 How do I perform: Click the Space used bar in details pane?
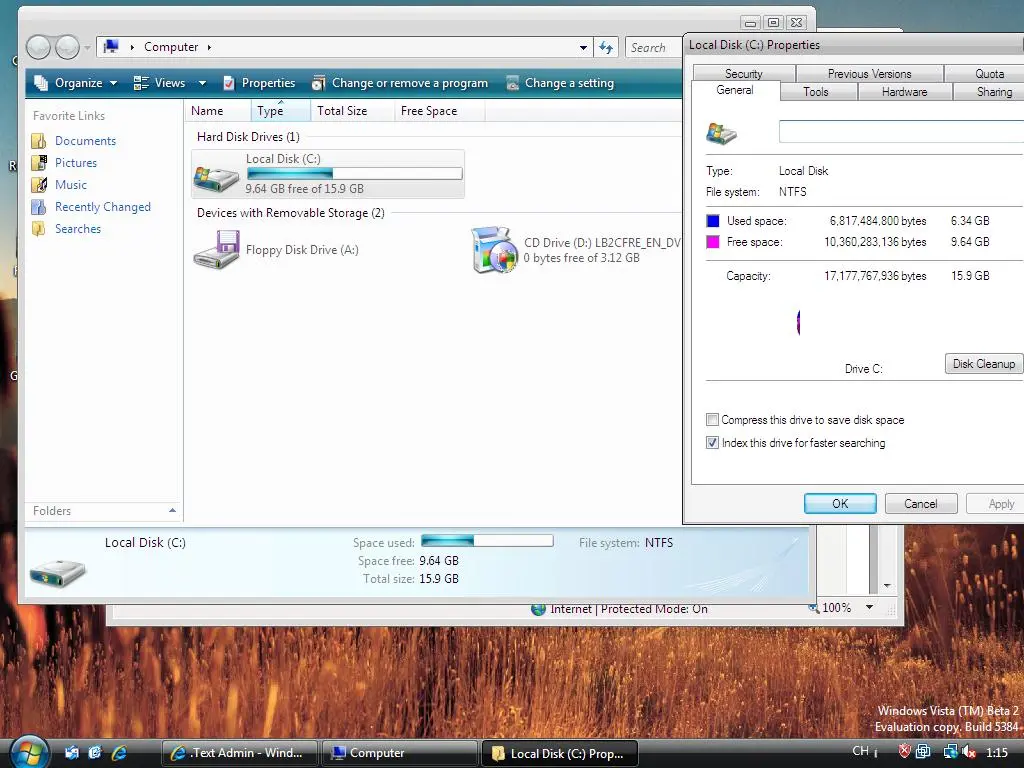(x=487, y=541)
